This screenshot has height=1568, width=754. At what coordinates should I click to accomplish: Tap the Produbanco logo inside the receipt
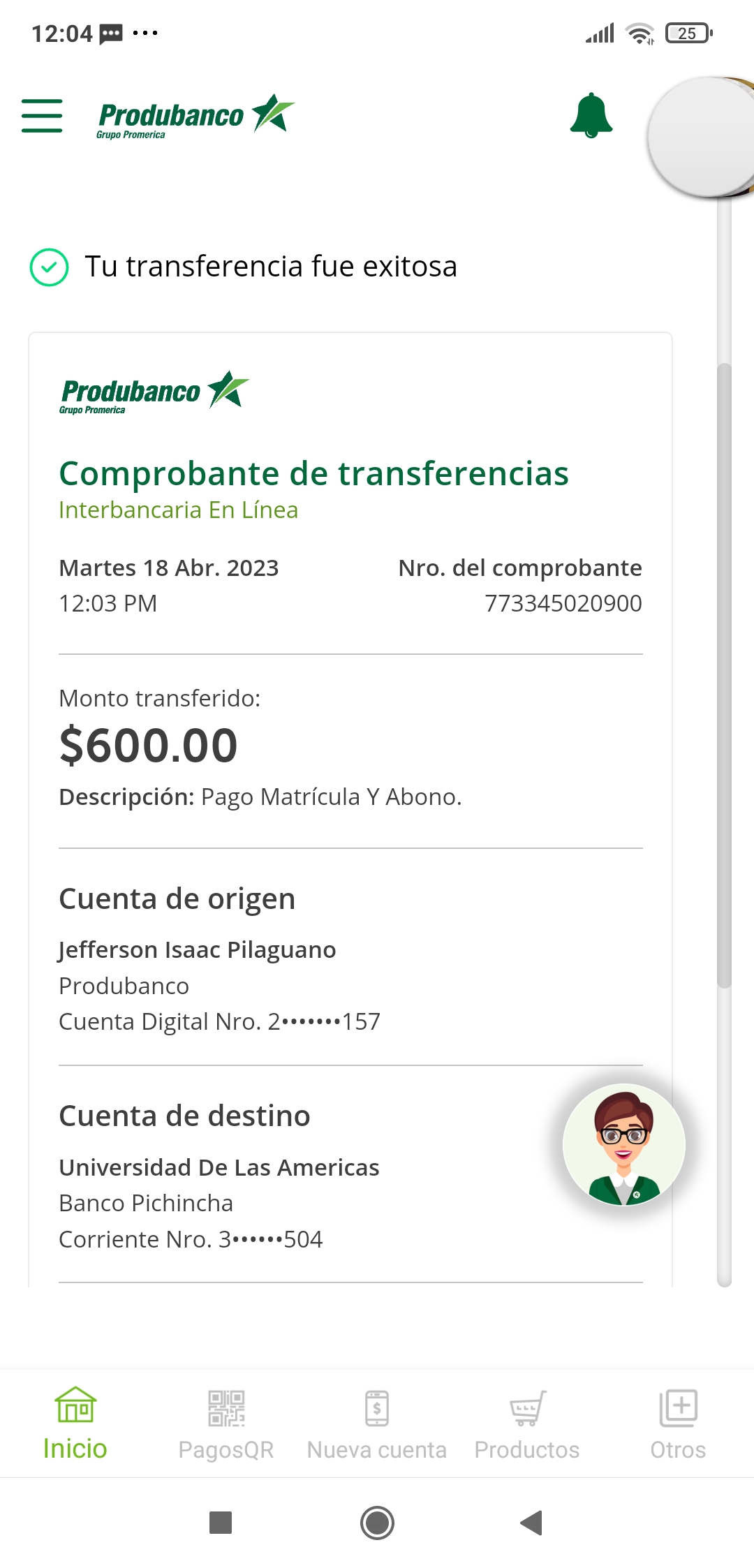pyautogui.click(x=154, y=392)
